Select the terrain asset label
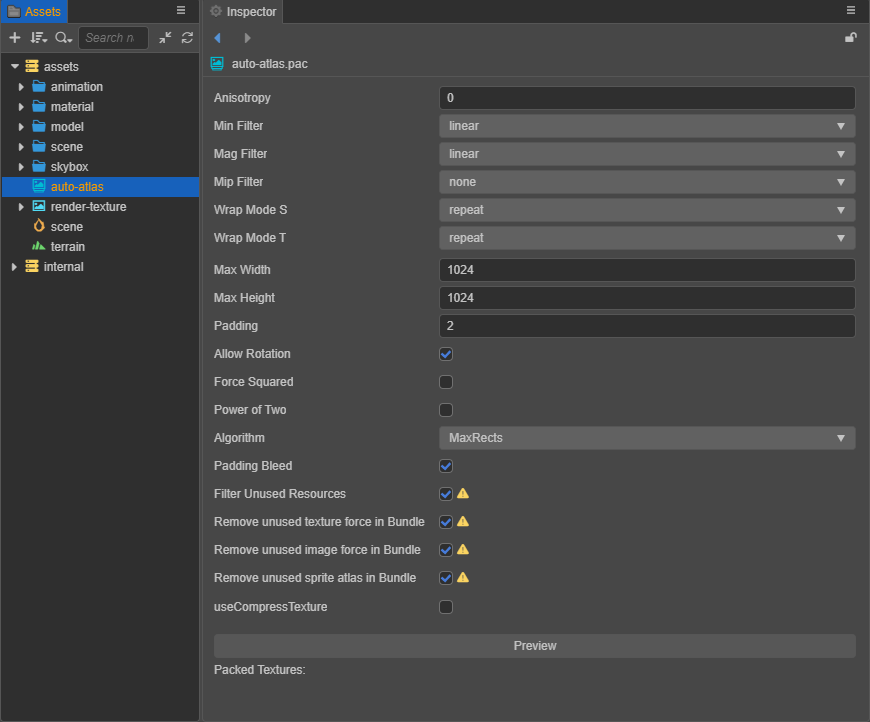Screen dimensions: 870x722 pos(68,246)
